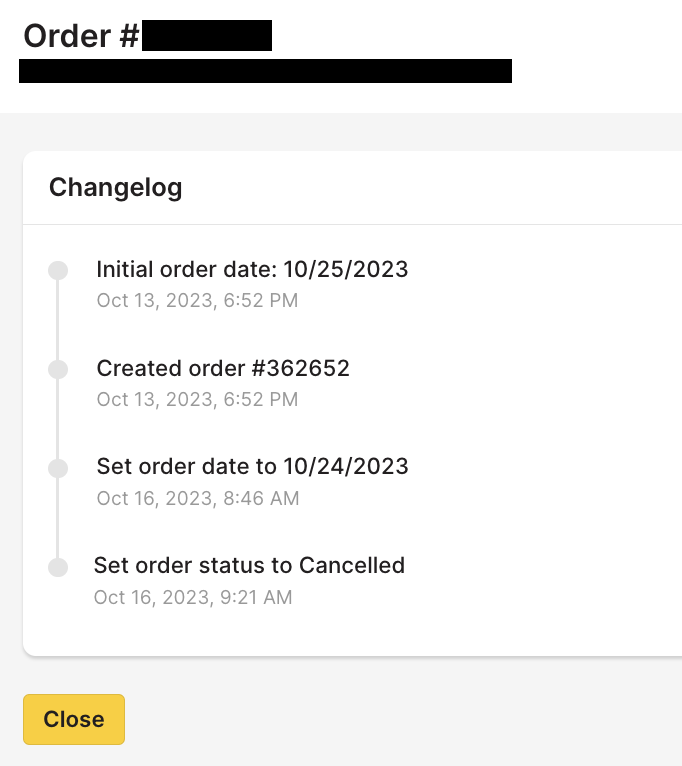Click the 10/24/2023 date in changelog
The width and height of the screenshot is (682, 766).
pos(346,466)
